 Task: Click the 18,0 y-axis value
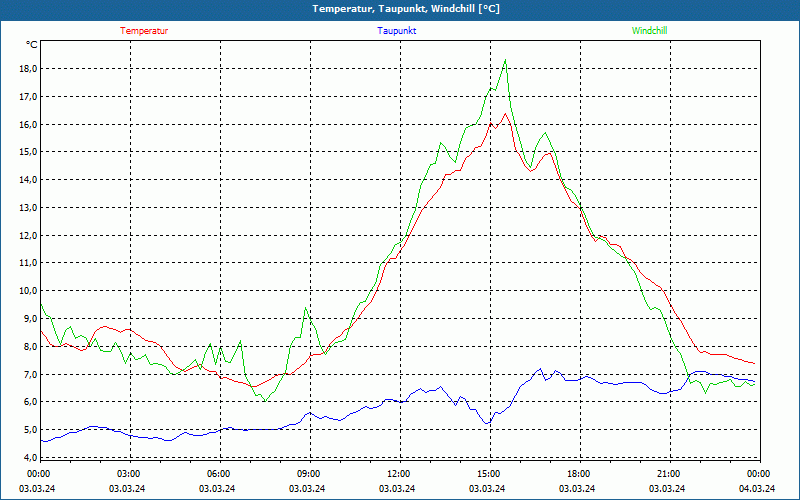click(28, 69)
